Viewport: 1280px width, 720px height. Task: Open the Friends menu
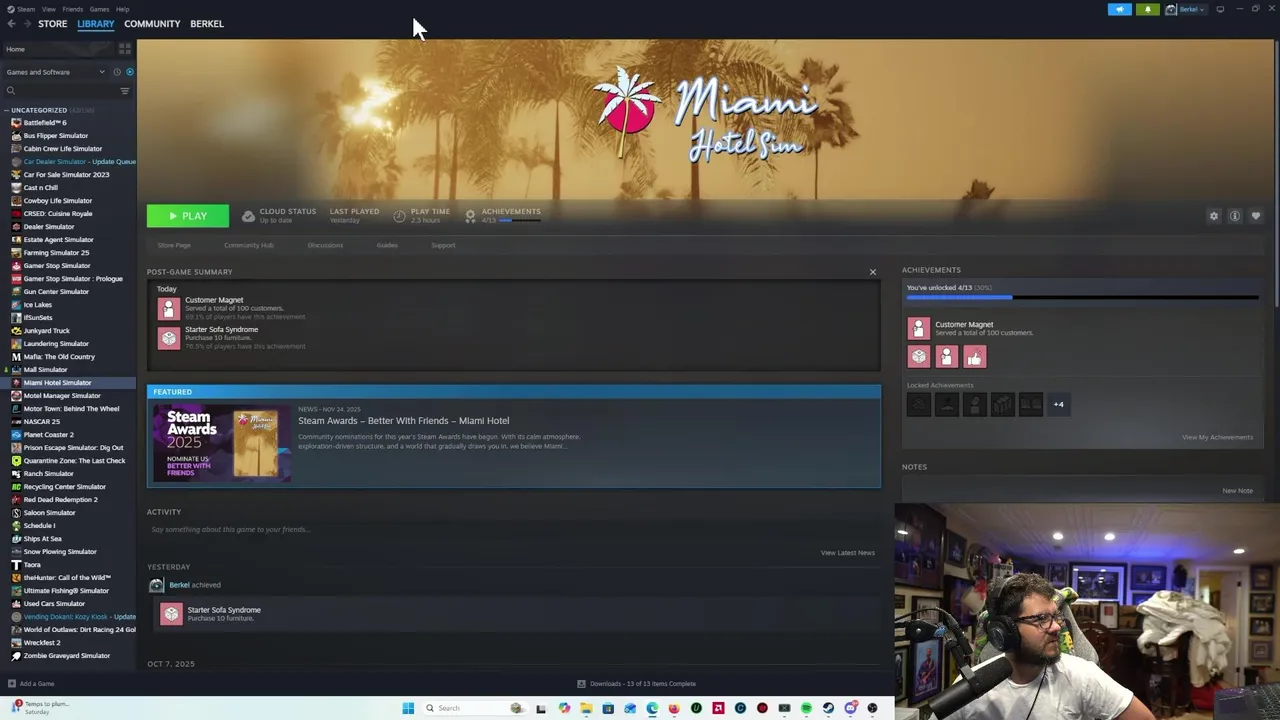[x=72, y=9]
